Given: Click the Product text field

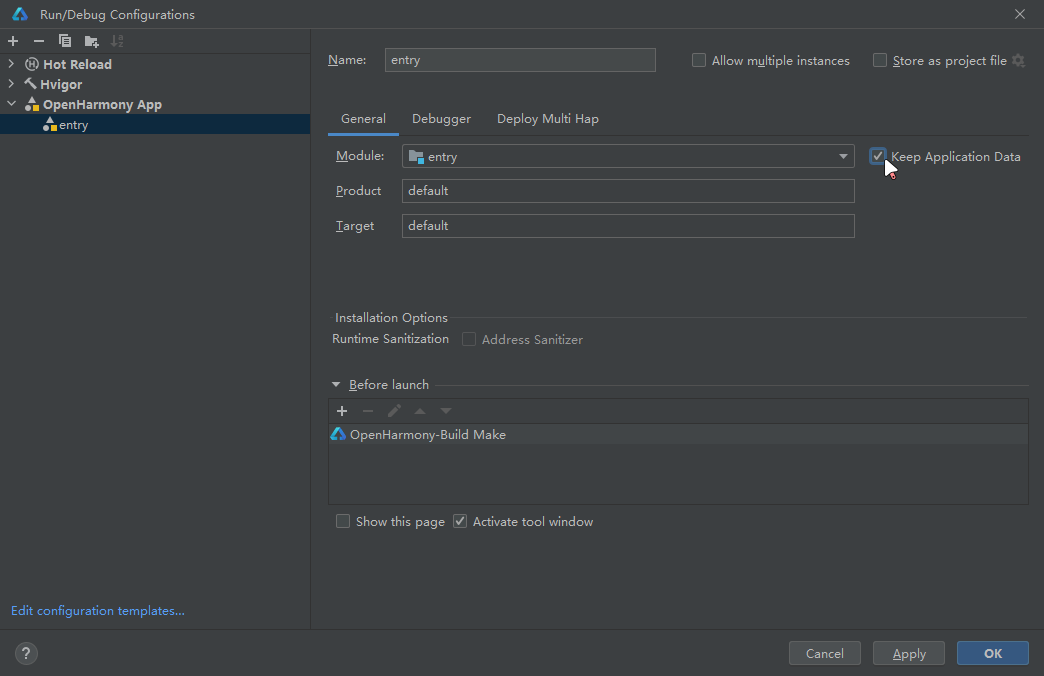Looking at the screenshot, I should (x=628, y=190).
